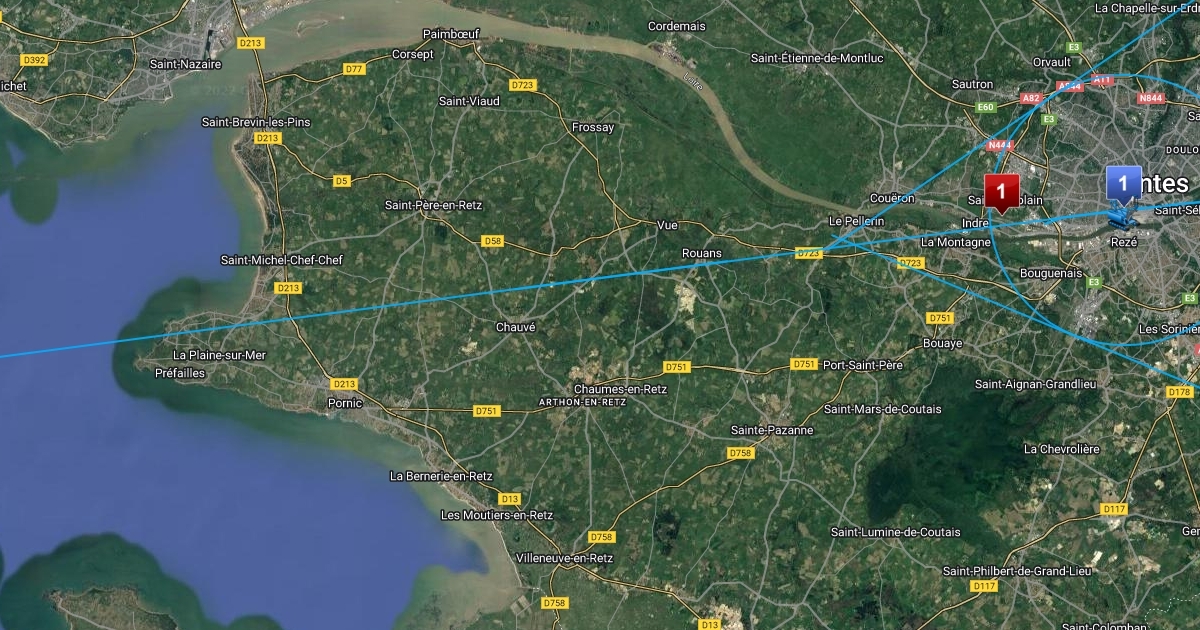Click the Pornic town label
Image resolution: width=1200 pixels, height=630 pixels.
[x=345, y=404]
